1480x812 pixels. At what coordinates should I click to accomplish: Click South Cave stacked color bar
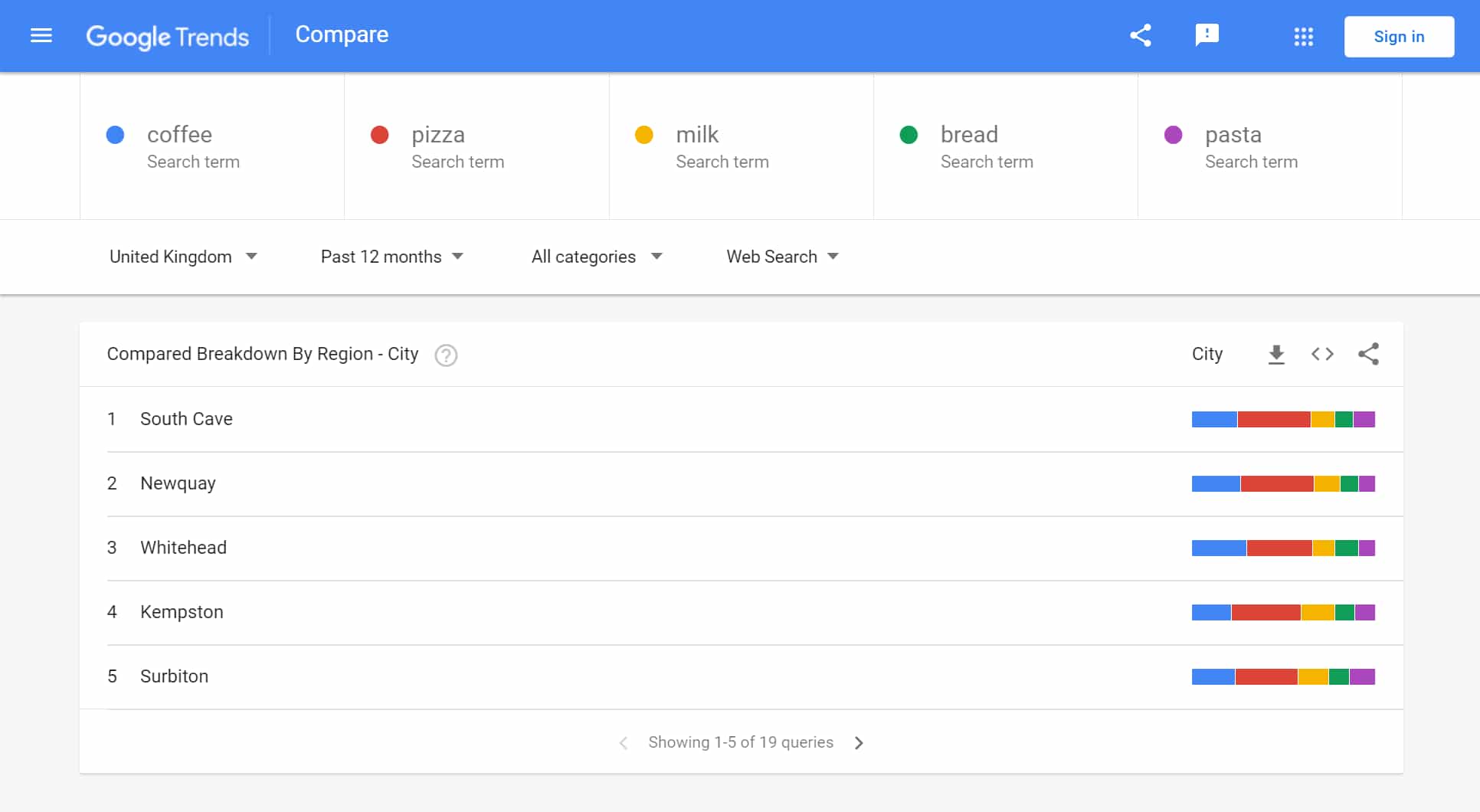pos(1283,419)
